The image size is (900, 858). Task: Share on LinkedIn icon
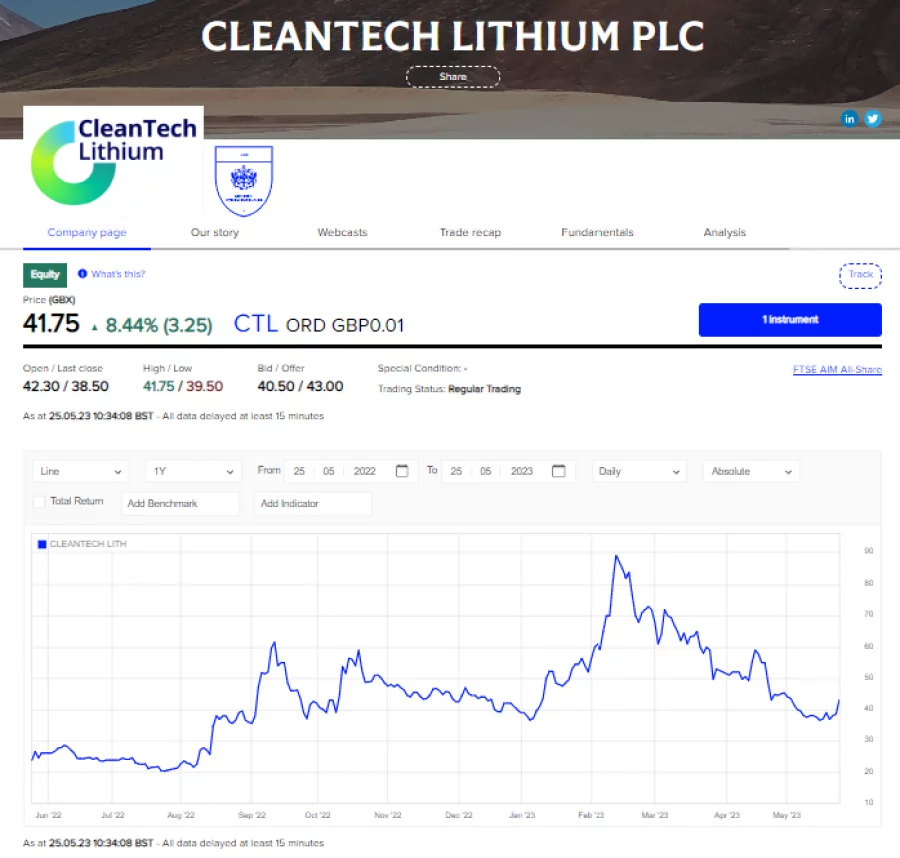click(849, 119)
